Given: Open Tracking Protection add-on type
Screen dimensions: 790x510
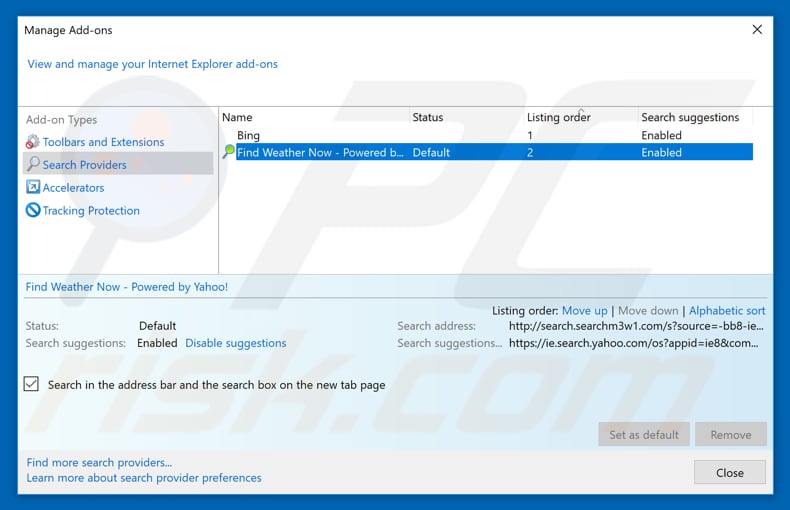Looking at the screenshot, I should [x=91, y=211].
